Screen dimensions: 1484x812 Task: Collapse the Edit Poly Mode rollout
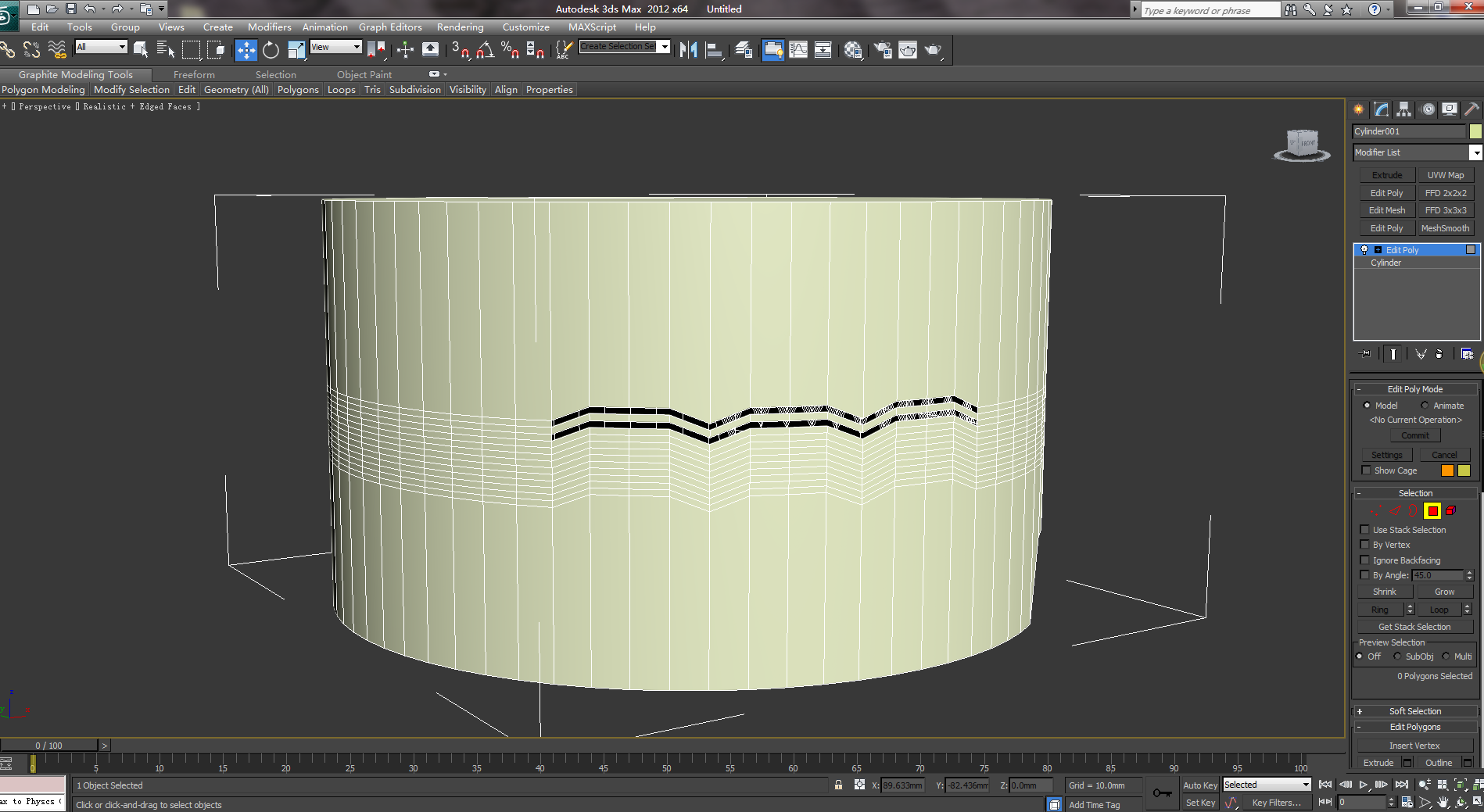point(1359,389)
